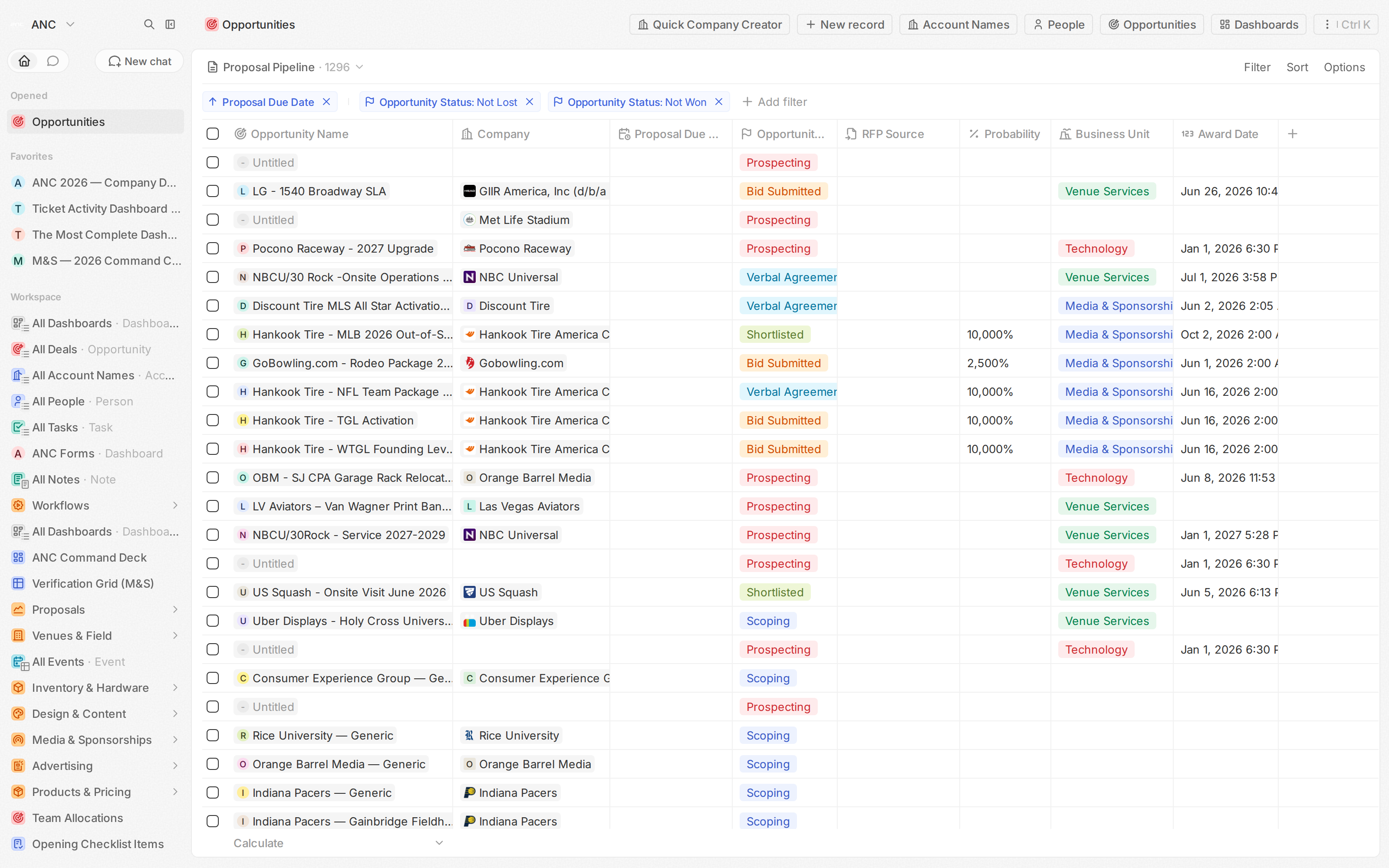Open Opportunities in the sidebar Opened list

[x=96, y=122]
